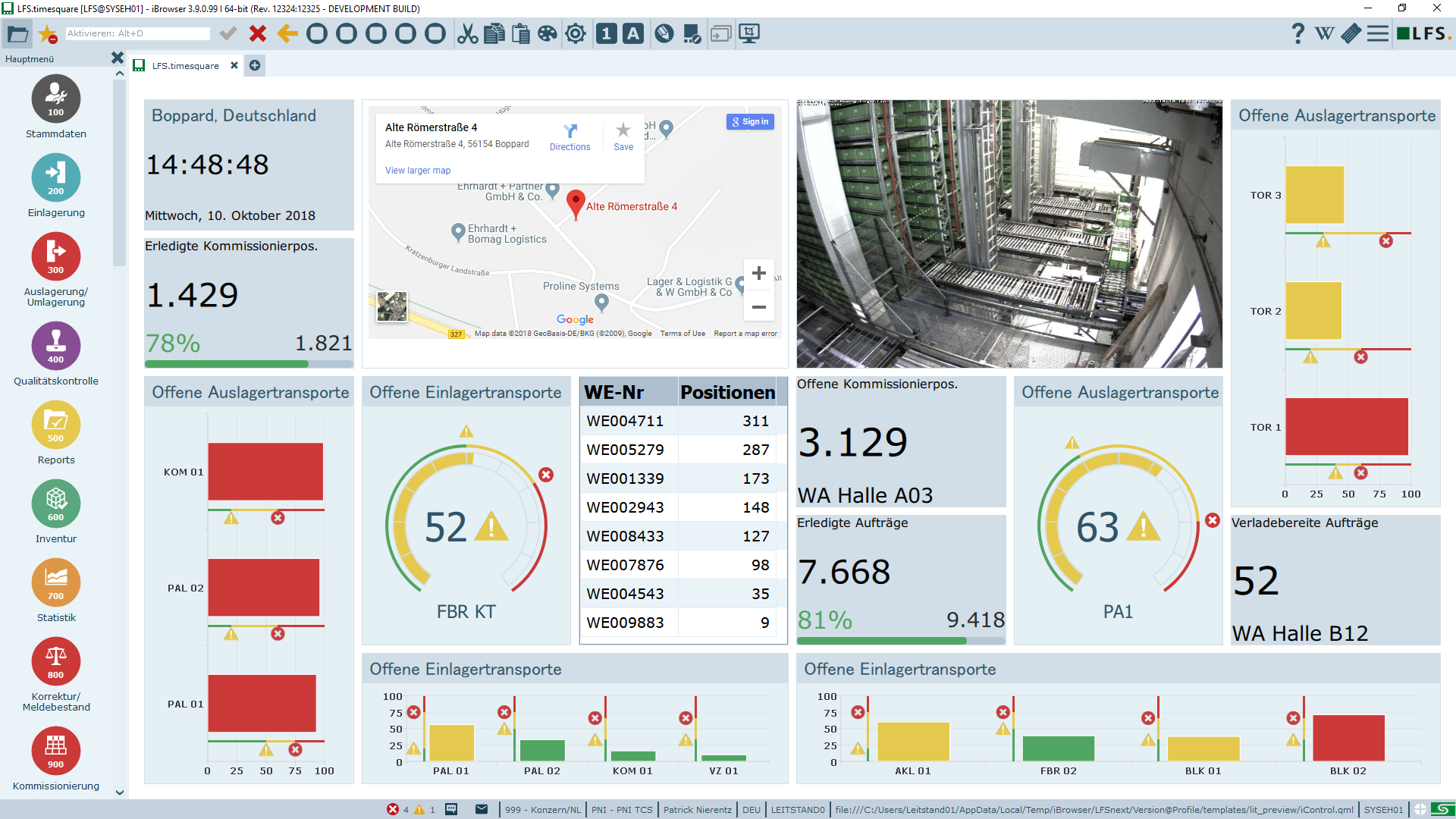Screen dimensions: 1456x819
Task: Open the Einlagerung module in sidebar
Action: pos(55,178)
